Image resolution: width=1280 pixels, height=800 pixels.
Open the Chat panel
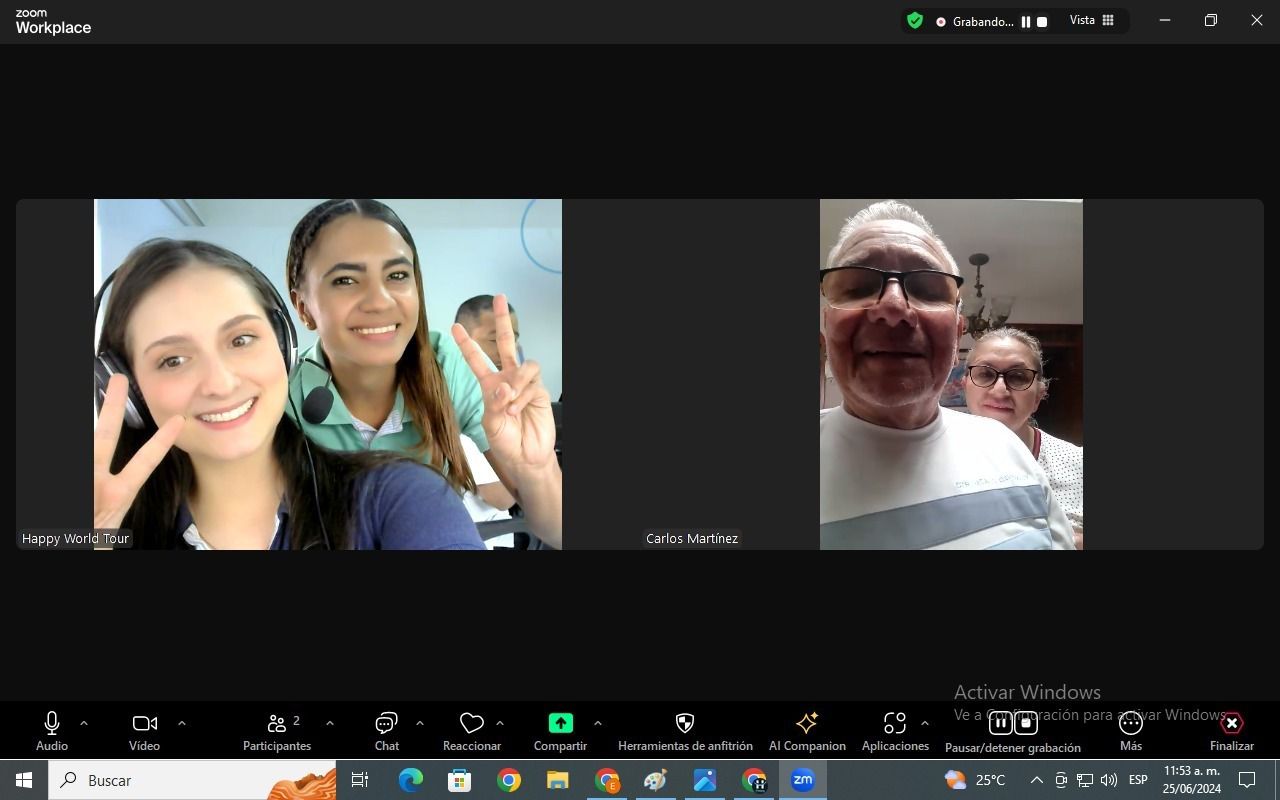387,731
